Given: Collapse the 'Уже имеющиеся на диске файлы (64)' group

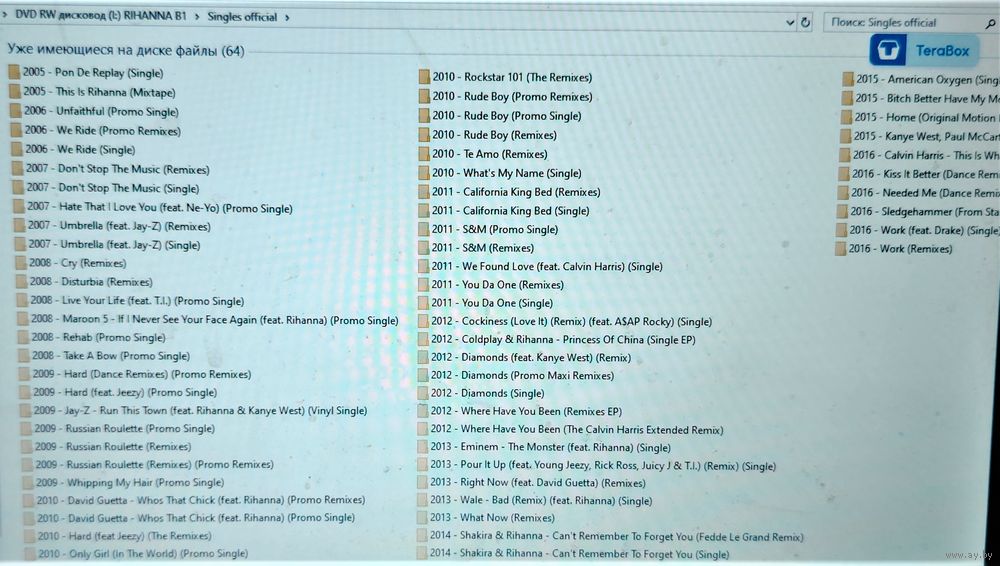Looking at the screenshot, I should point(125,50).
